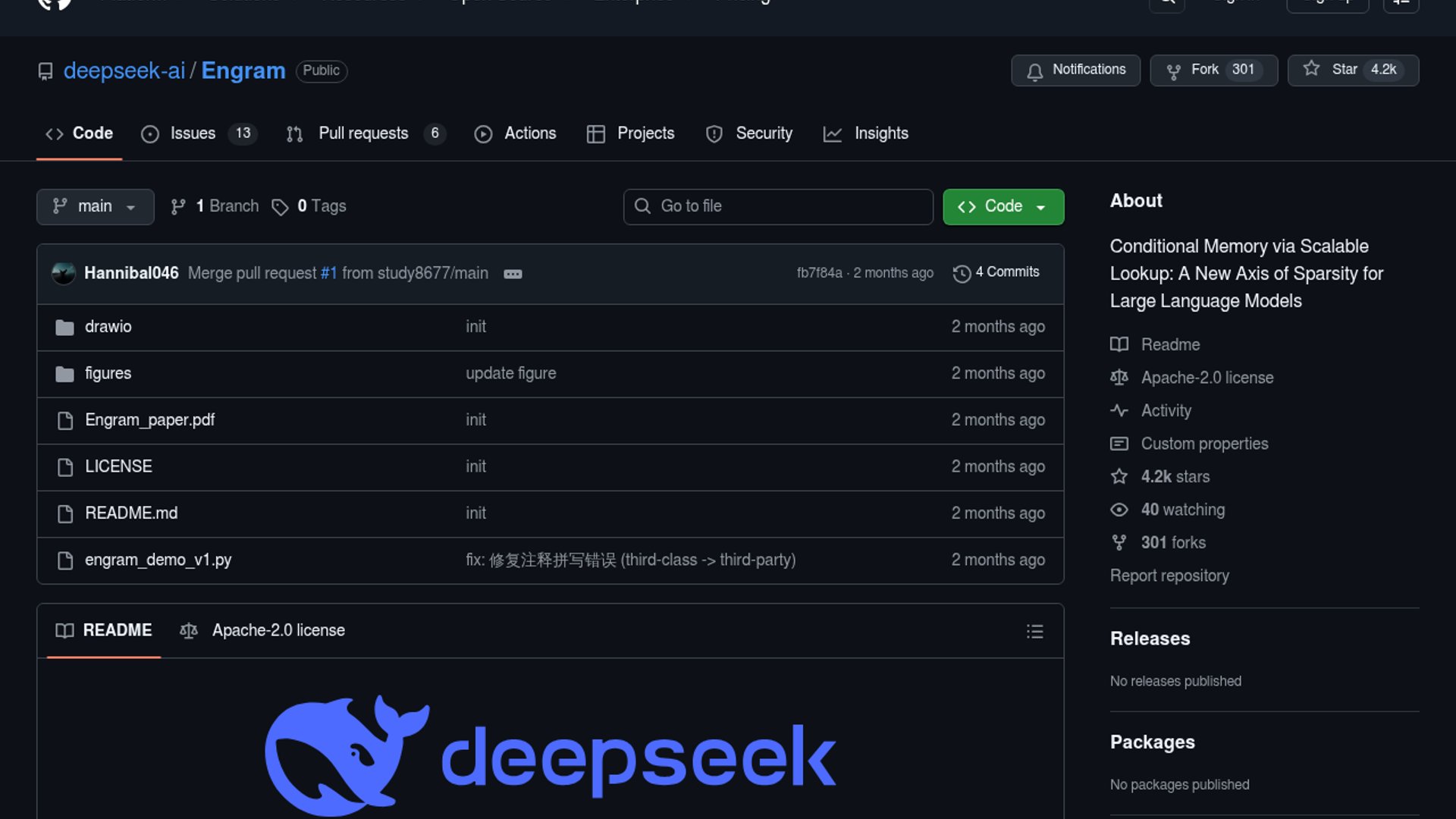The image size is (1456, 819).
Task: Click the Hannibal046 avatar image
Action: point(64,273)
